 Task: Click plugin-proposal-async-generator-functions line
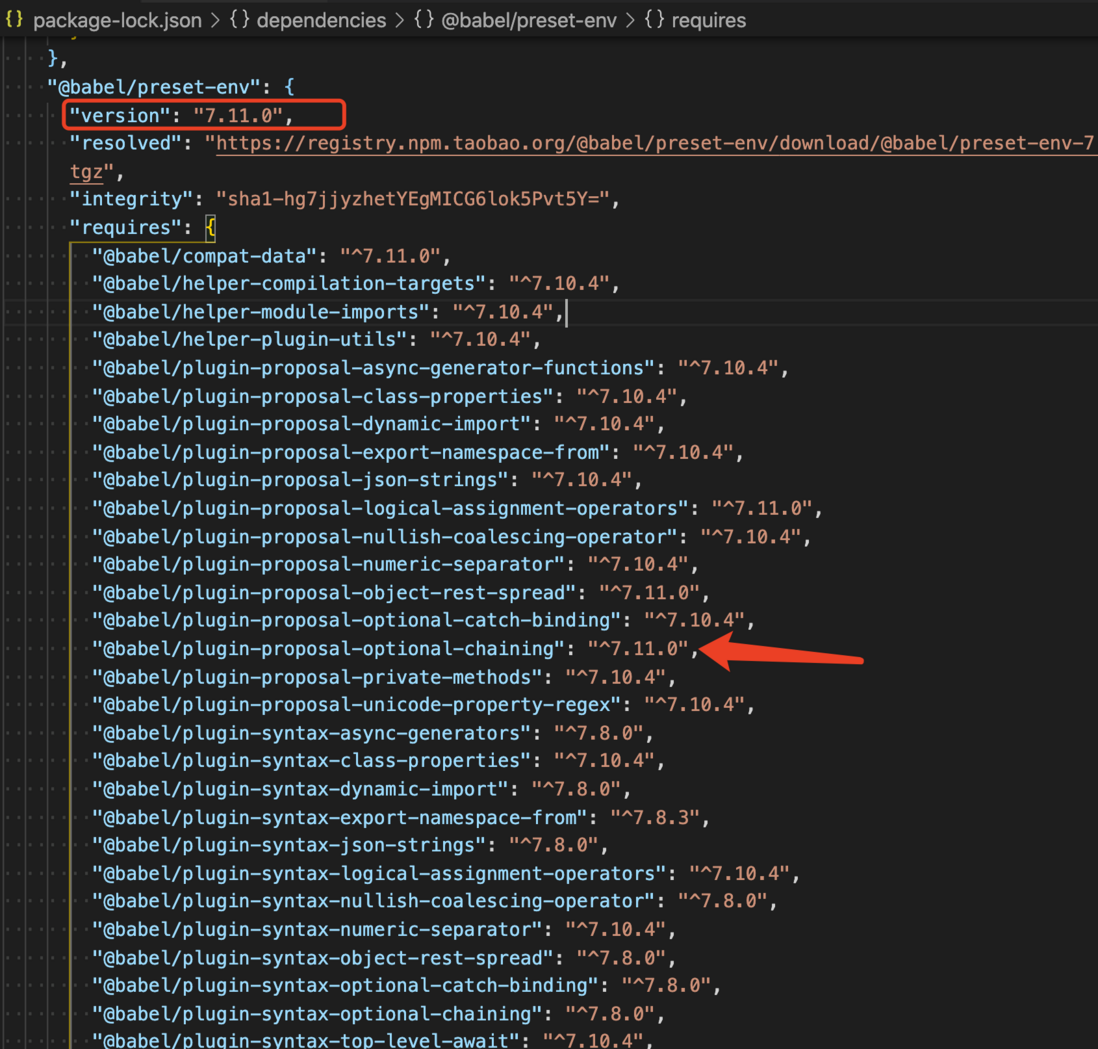click(x=440, y=368)
